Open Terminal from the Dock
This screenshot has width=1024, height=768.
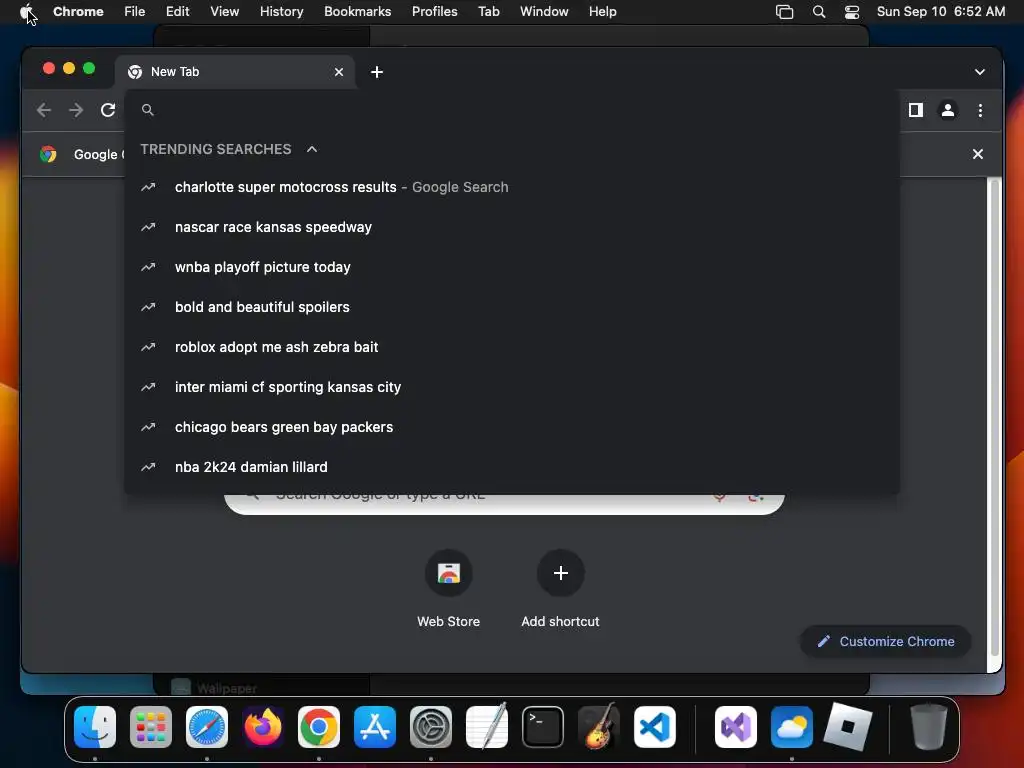pyautogui.click(x=543, y=727)
